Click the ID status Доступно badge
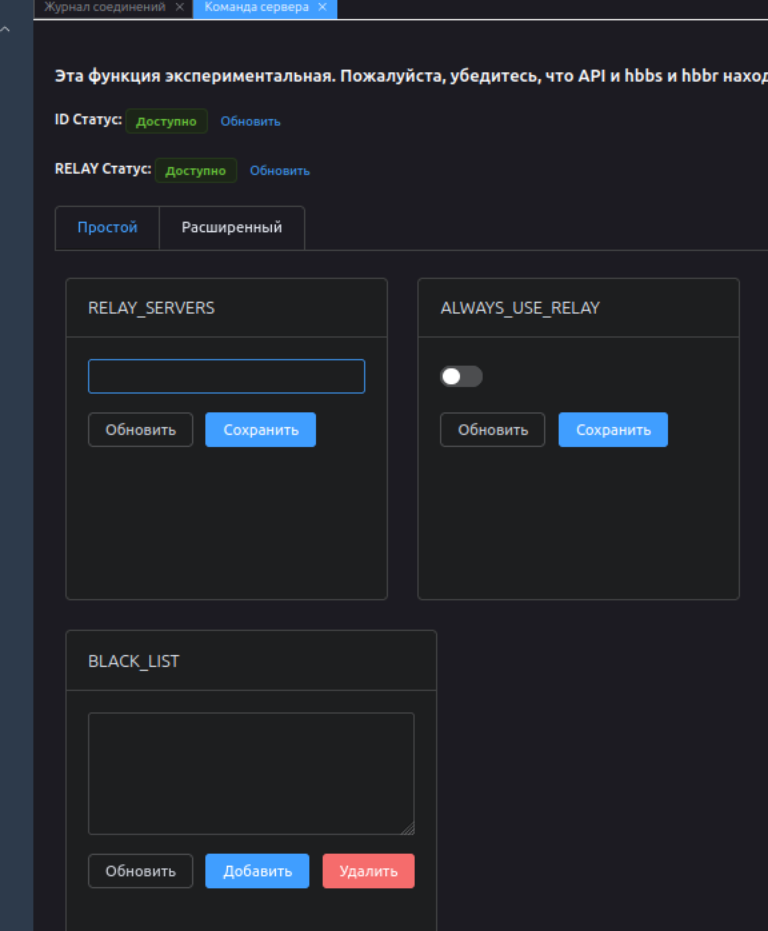 pos(166,121)
